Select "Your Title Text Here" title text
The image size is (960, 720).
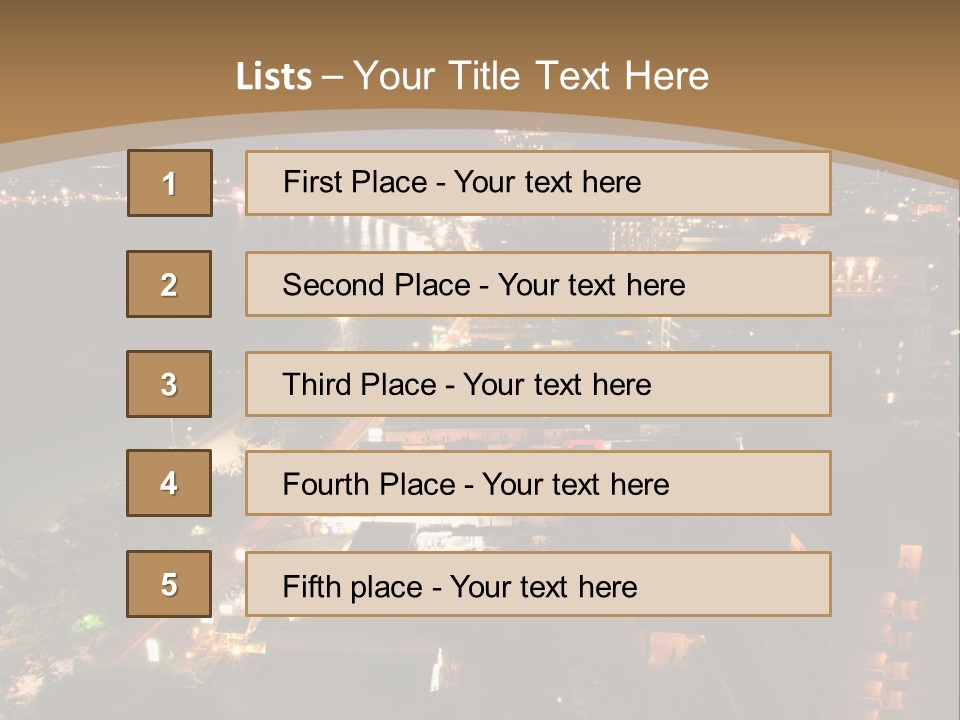(531, 76)
